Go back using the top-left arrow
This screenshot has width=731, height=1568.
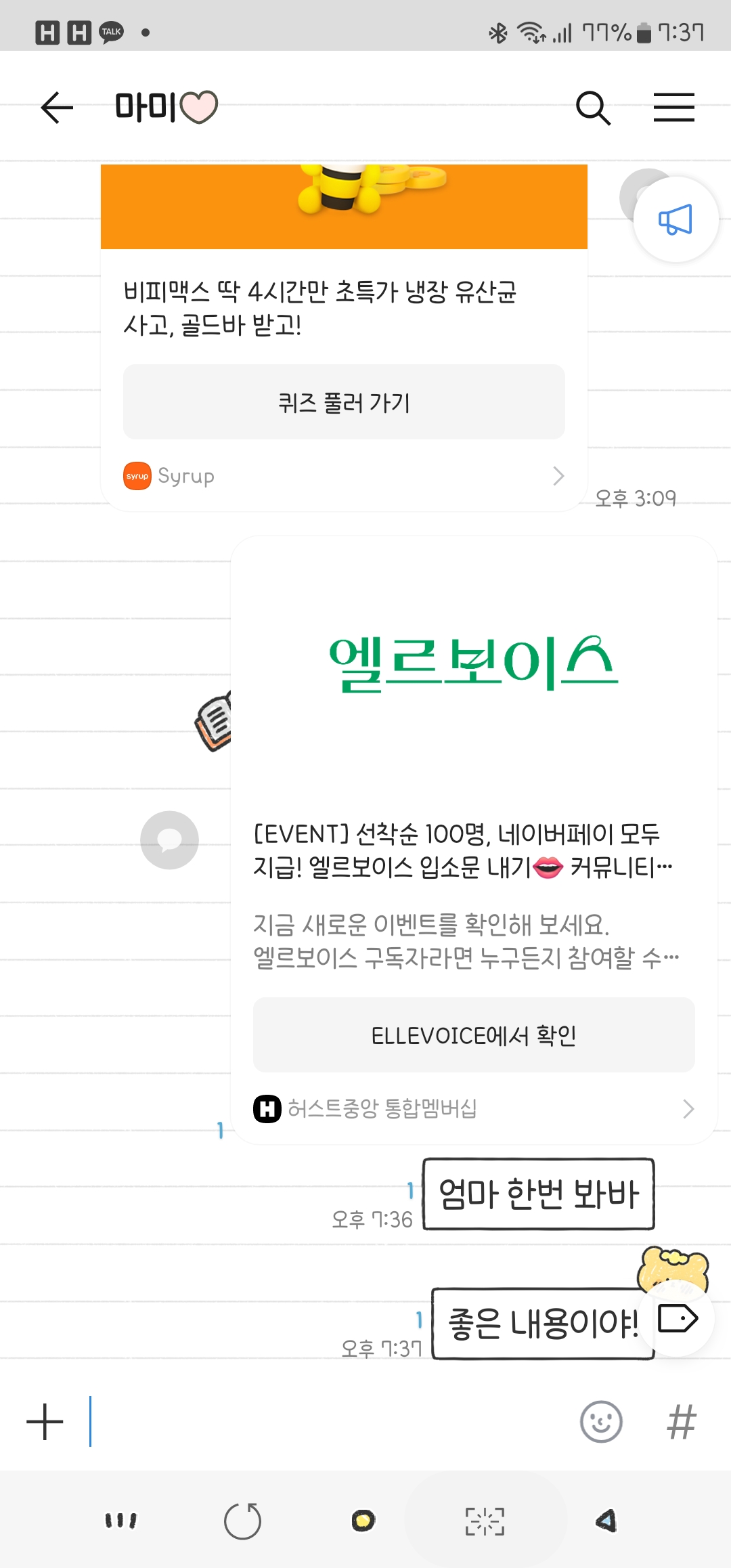pyautogui.click(x=57, y=108)
